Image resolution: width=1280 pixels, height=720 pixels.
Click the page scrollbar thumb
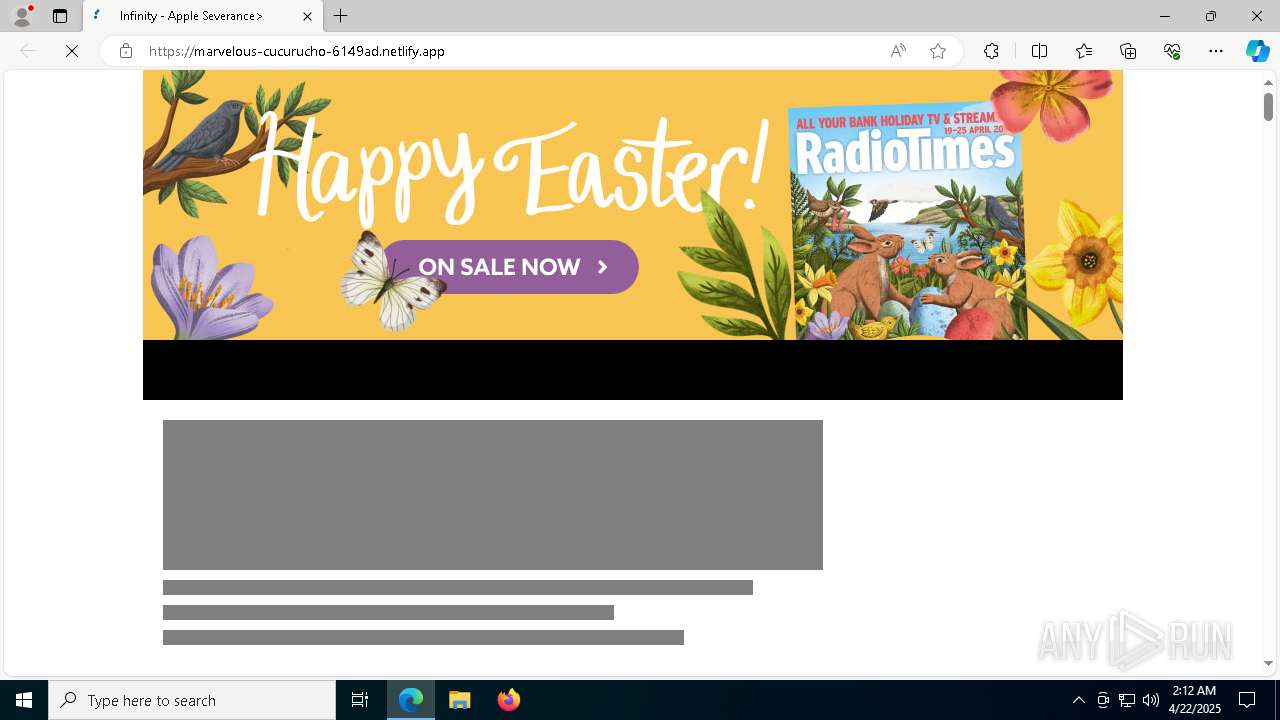(x=1268, y=106)
